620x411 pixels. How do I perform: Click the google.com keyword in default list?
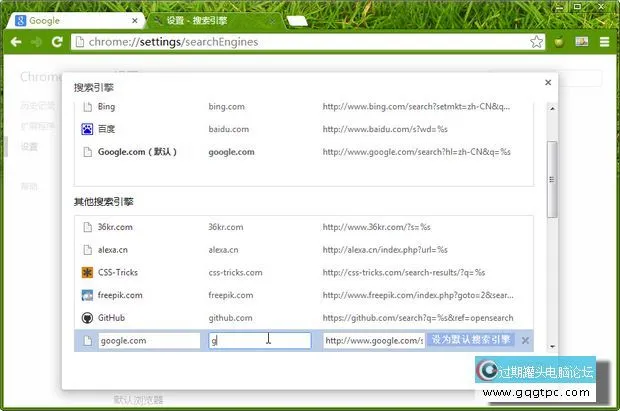click(x=231, y=152)
